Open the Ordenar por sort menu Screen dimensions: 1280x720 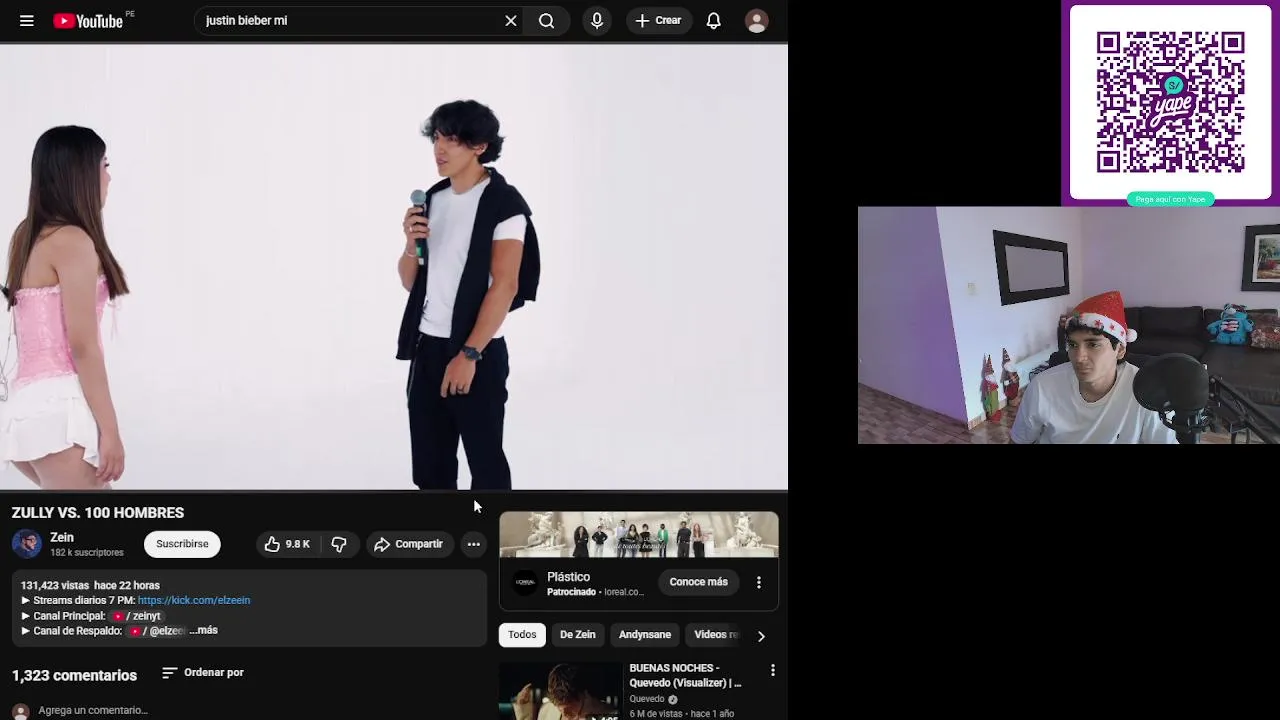click(x=203, y=673)
